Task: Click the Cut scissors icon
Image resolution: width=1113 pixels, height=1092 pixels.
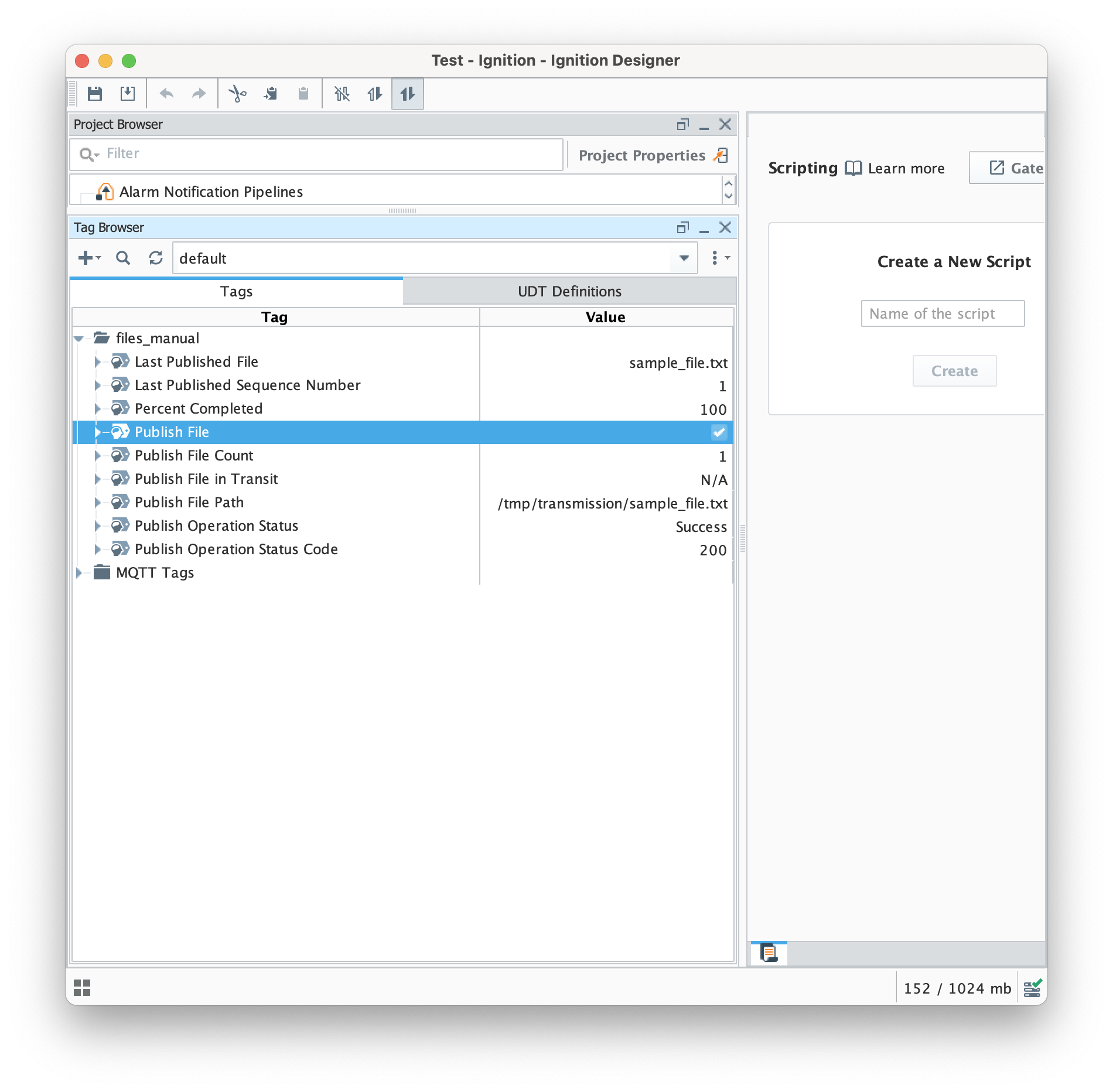Action: [x=237, y=94]
